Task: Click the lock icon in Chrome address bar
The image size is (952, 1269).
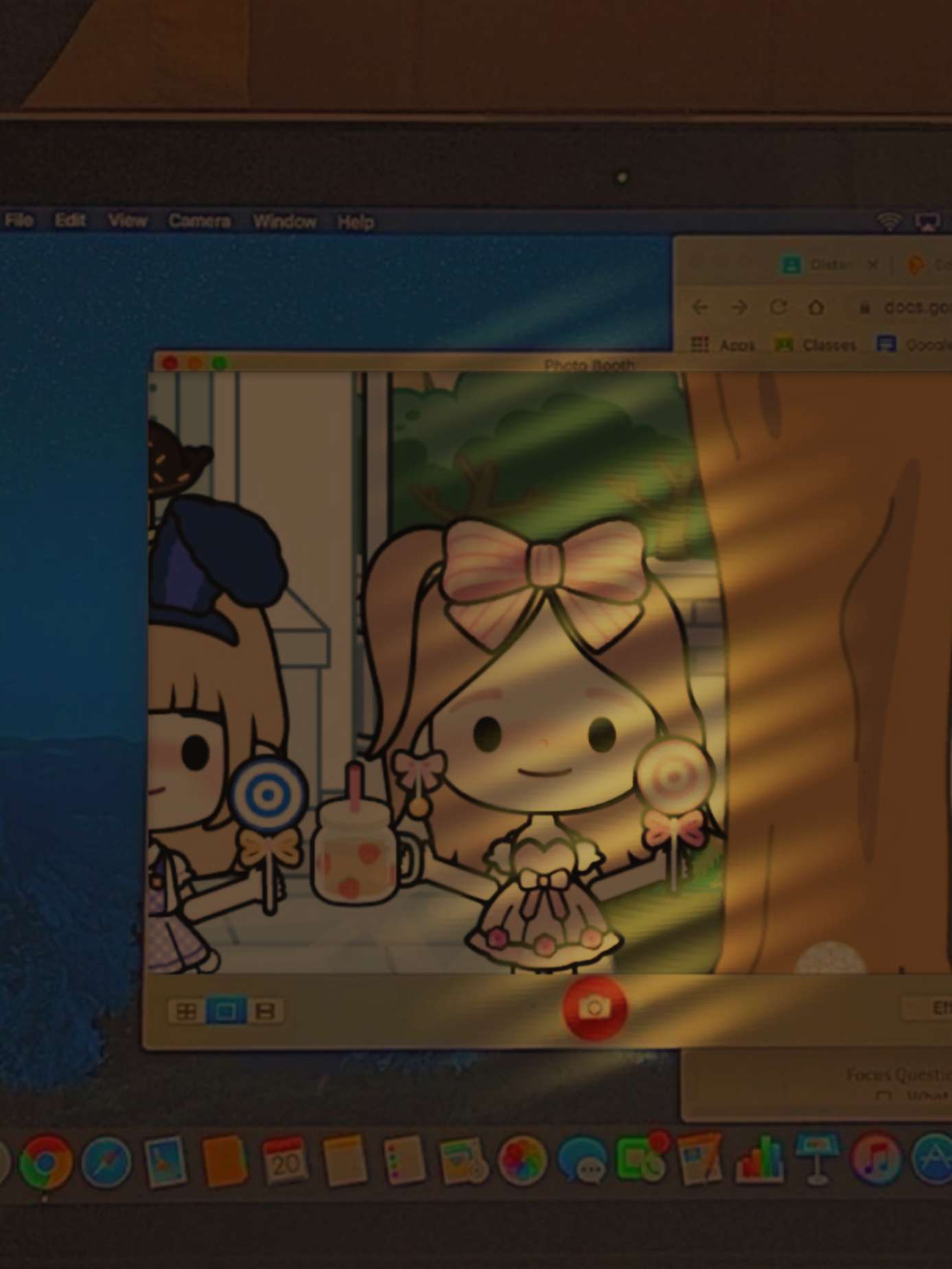Action: click(x=865, y=307)
